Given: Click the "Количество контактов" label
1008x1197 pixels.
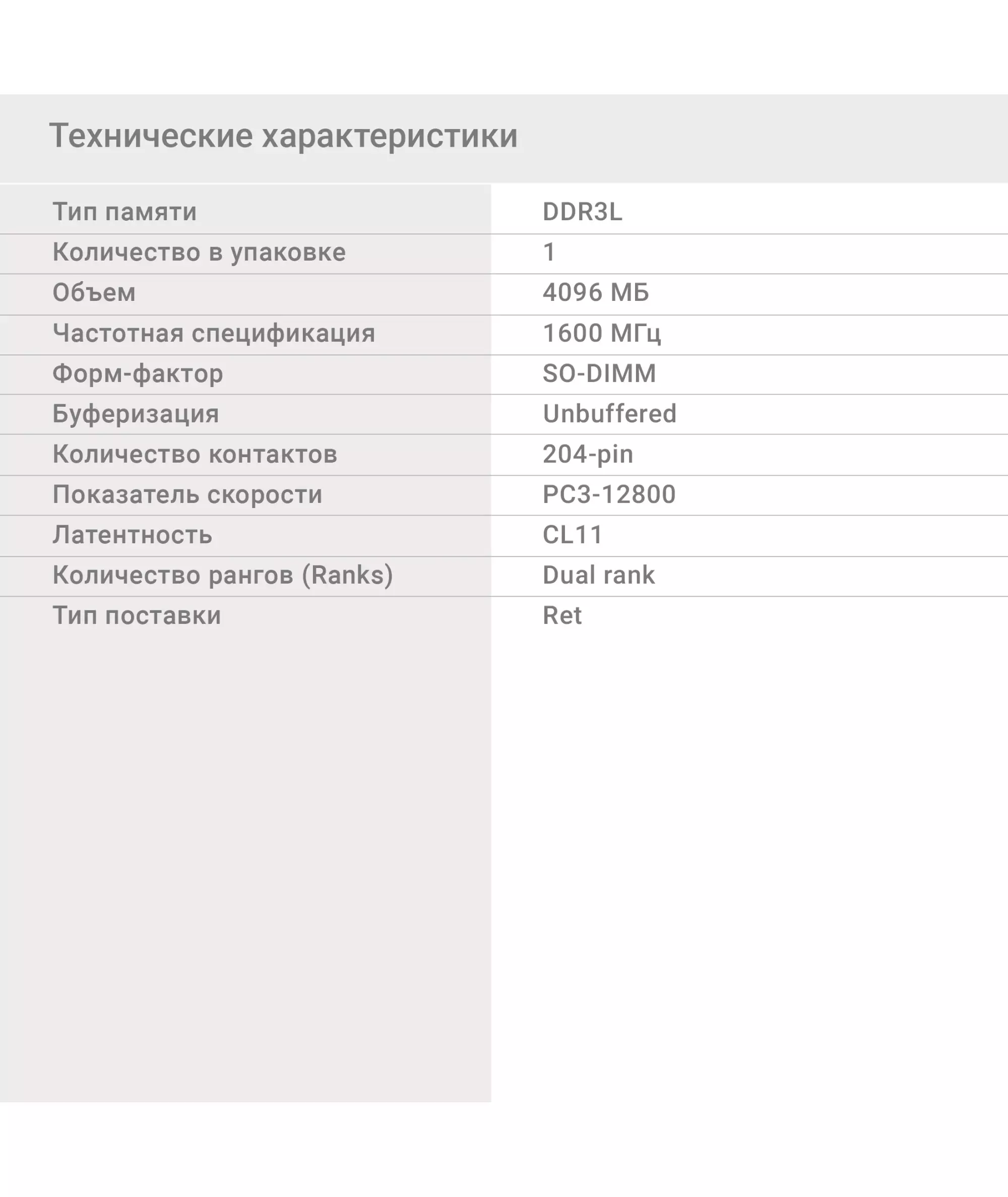Looking at the screenshot, I should 195,455.
